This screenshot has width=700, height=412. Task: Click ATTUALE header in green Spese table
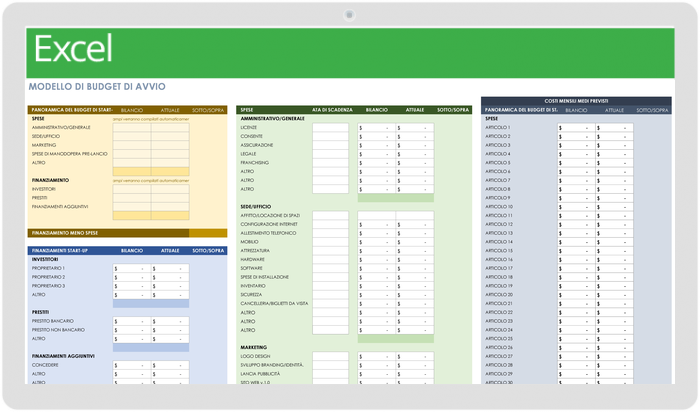click(415, 110)
